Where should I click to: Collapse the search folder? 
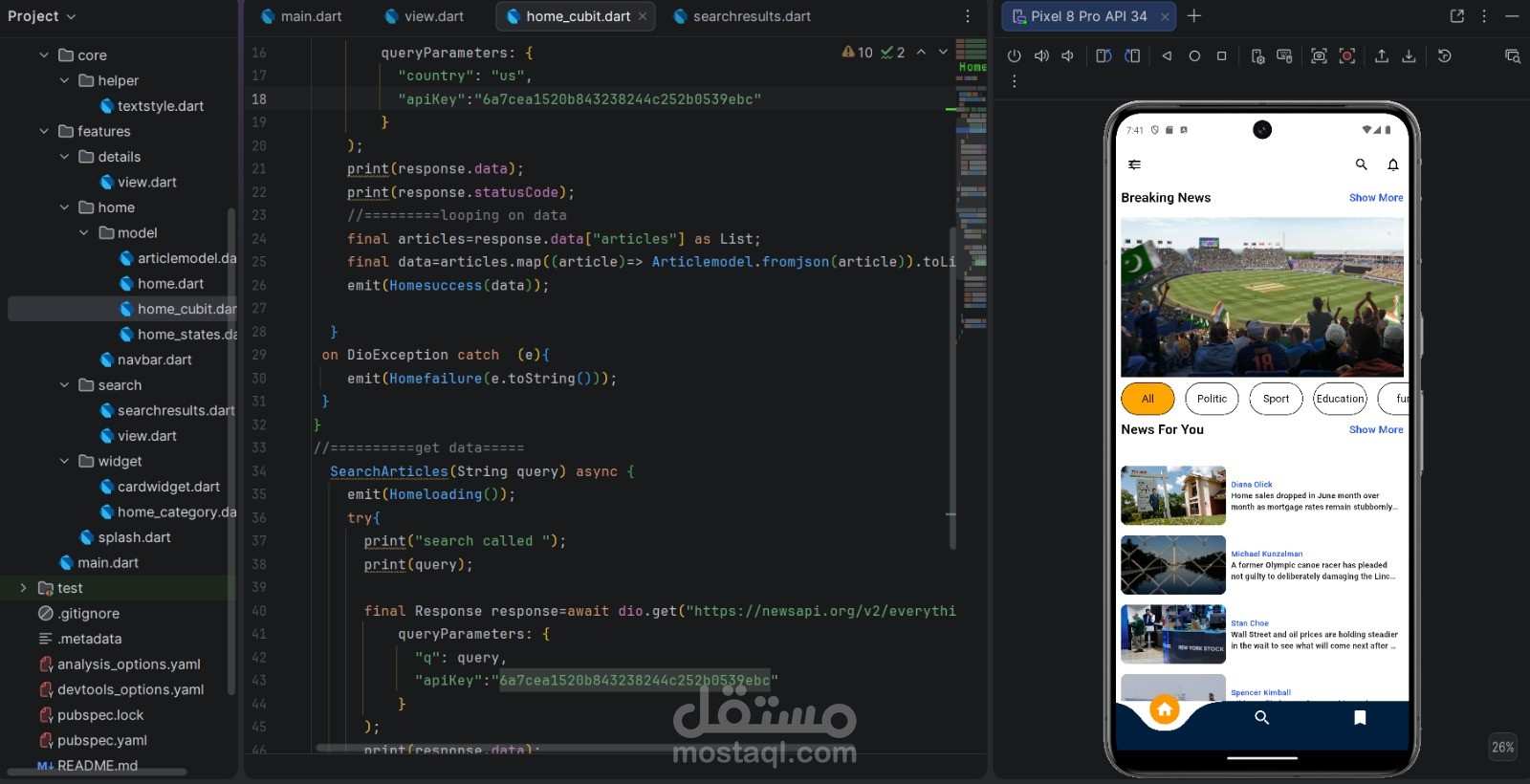pyautogui.click(x=64, y=385)
